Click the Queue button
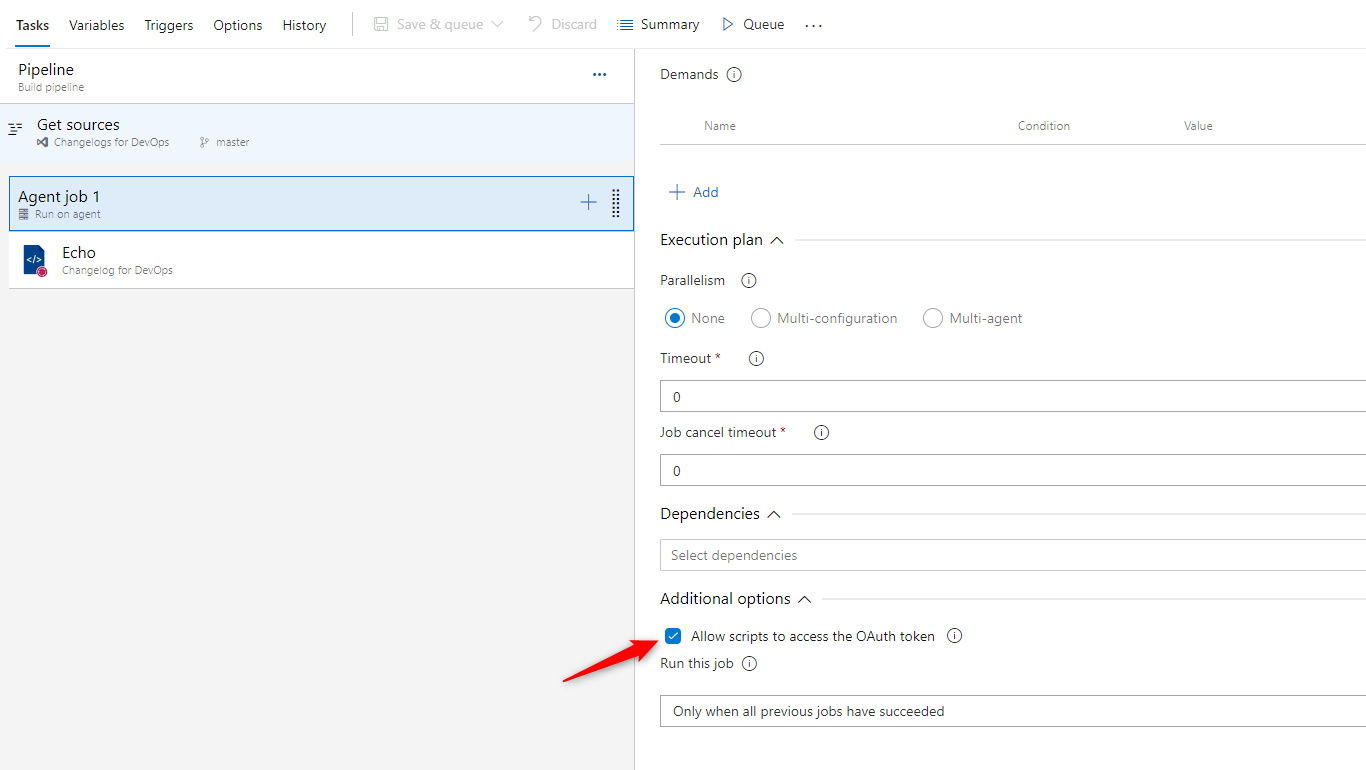The height and width of the screenshot is (770, 1366). 753,25
